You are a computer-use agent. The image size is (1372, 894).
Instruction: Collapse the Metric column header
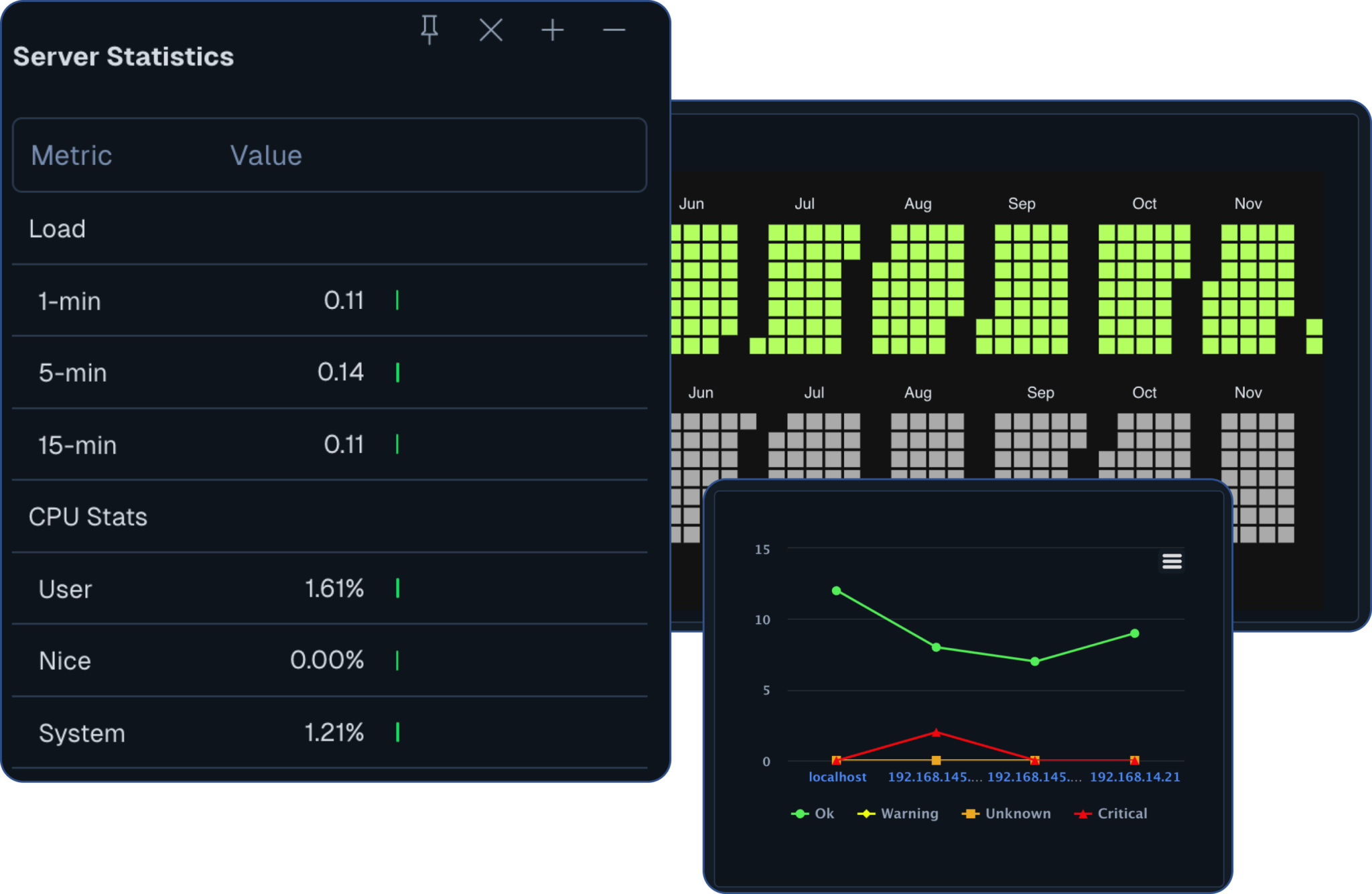click(x=72, y=155)
